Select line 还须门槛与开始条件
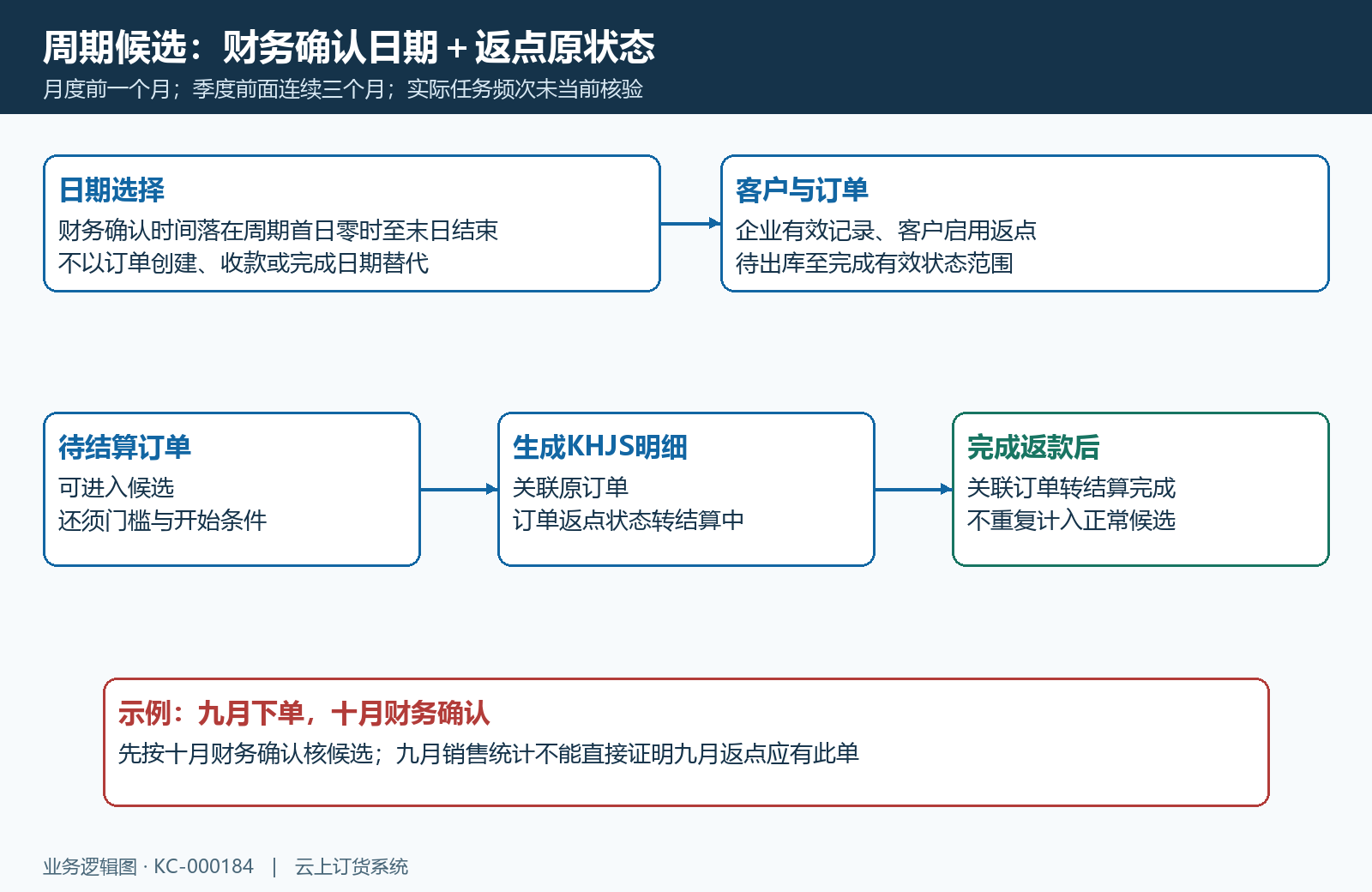 pyautogui.click(x=162, y=521)
